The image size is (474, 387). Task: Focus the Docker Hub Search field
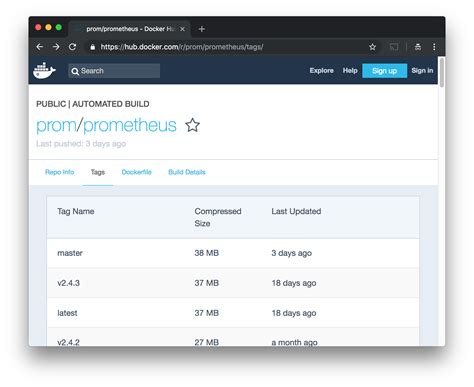point(114,71)
